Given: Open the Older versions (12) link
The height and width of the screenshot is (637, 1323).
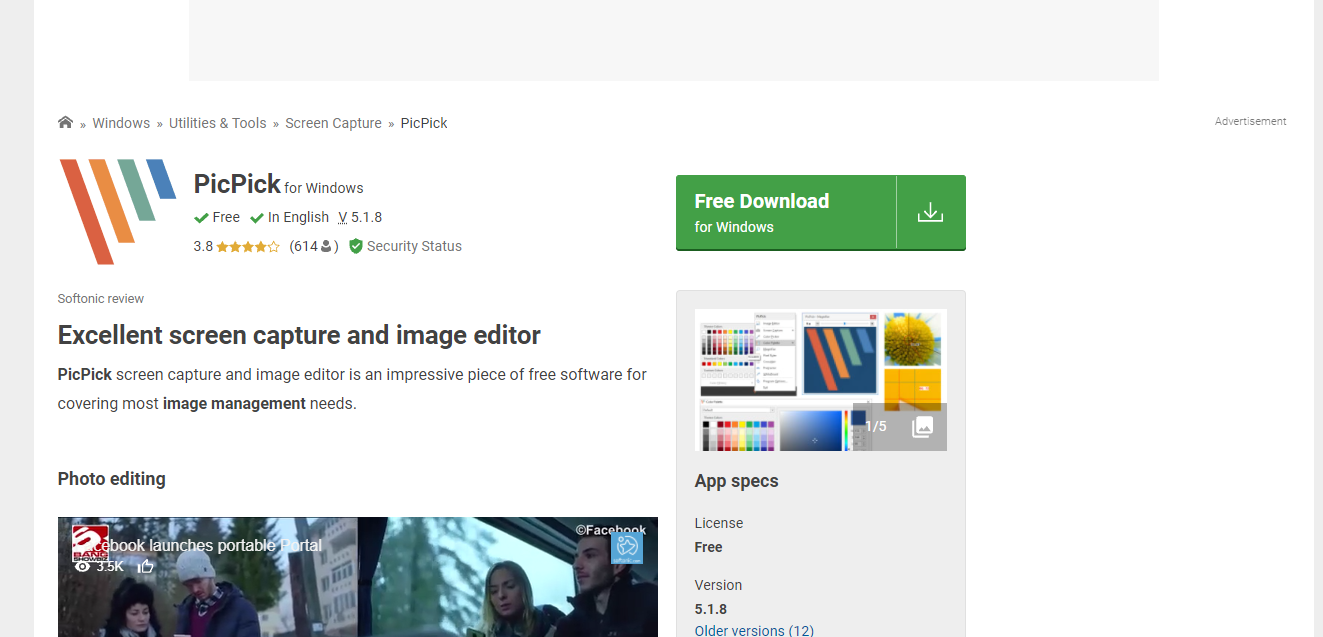Looking at the screenshot, I should (x=754, y=630).
